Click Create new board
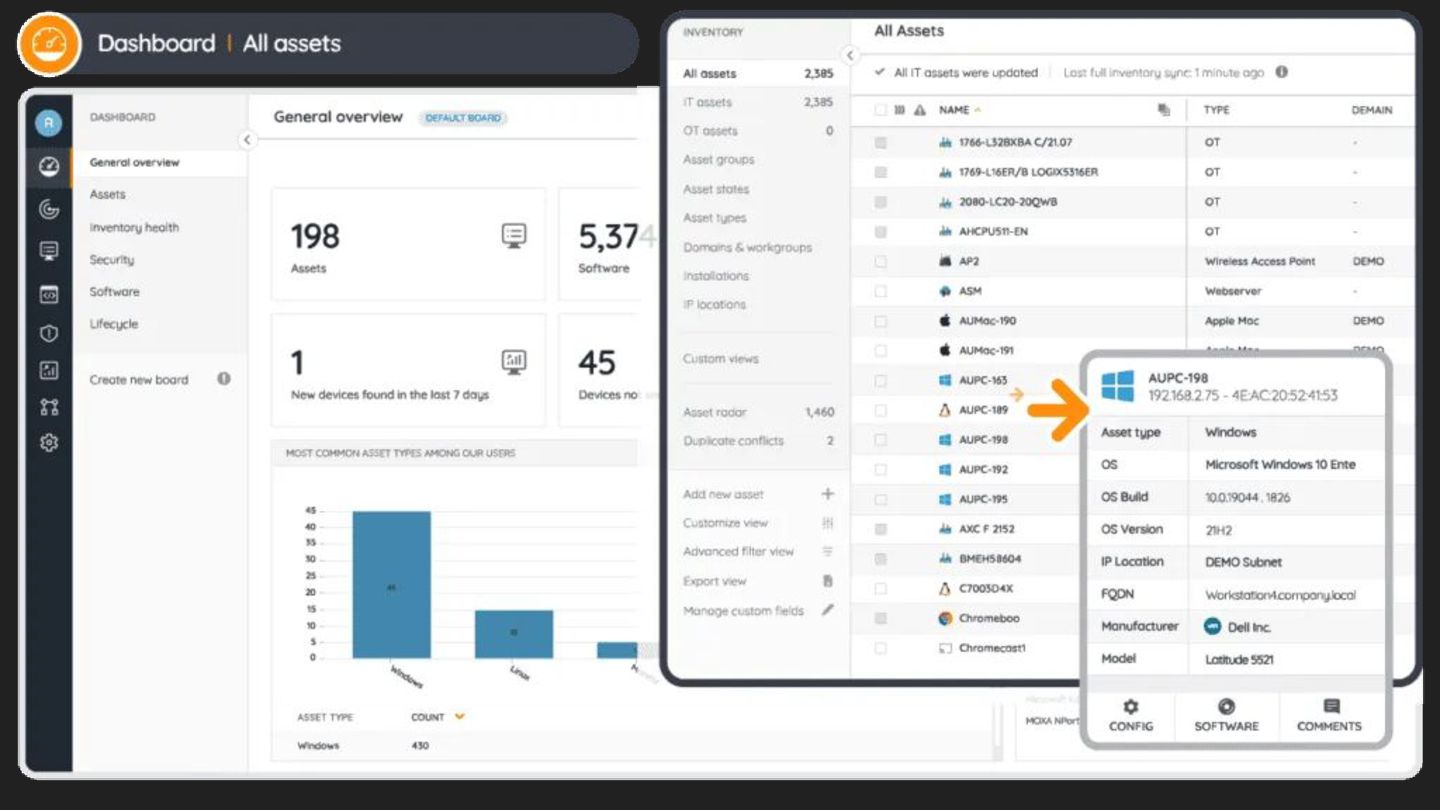1440x810 pixels. pos(139,380)
